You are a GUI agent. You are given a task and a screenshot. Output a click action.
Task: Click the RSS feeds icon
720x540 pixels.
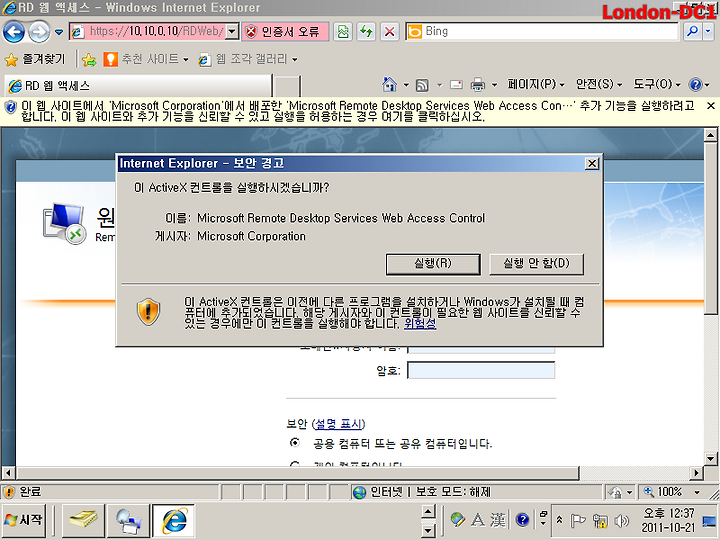coord(422,85)
